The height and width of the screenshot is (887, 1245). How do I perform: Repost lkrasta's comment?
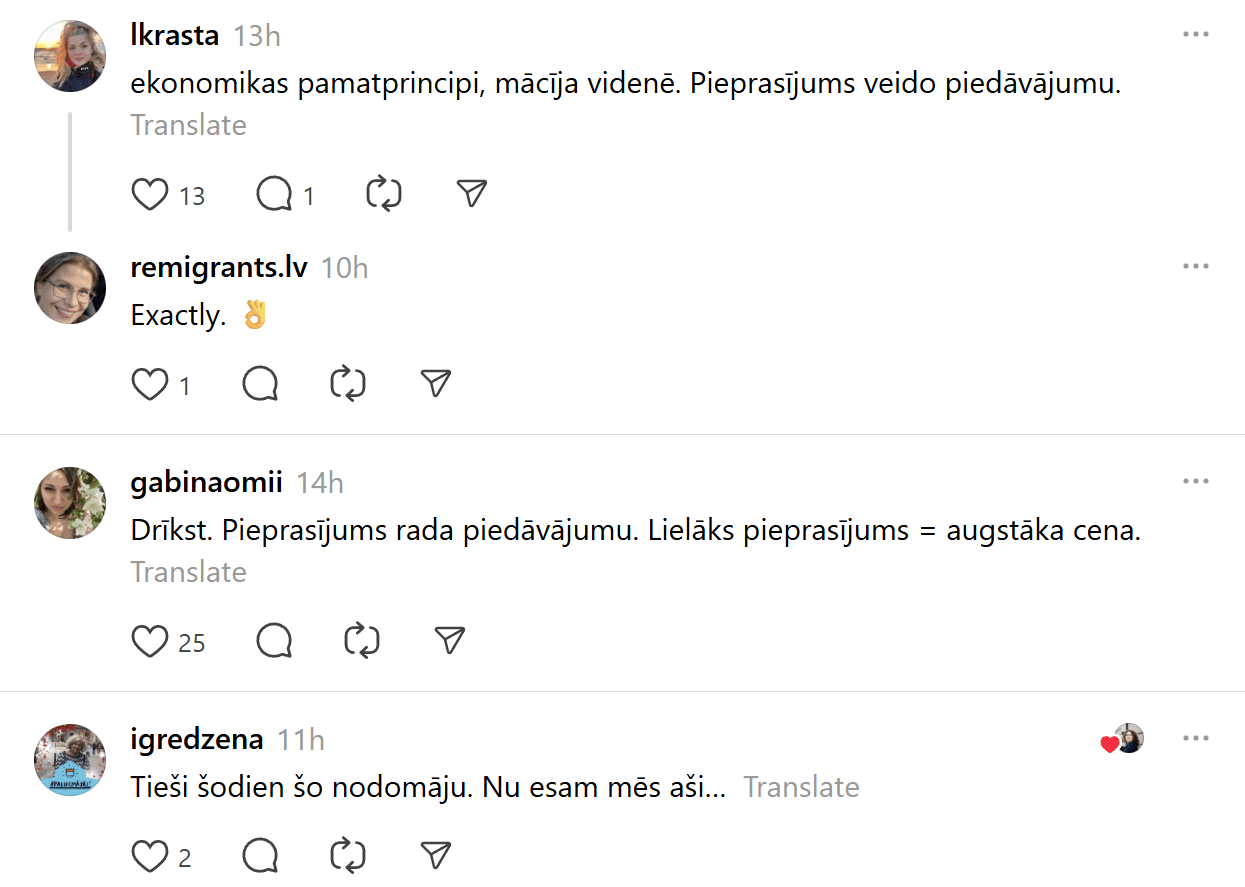[384, 194]
